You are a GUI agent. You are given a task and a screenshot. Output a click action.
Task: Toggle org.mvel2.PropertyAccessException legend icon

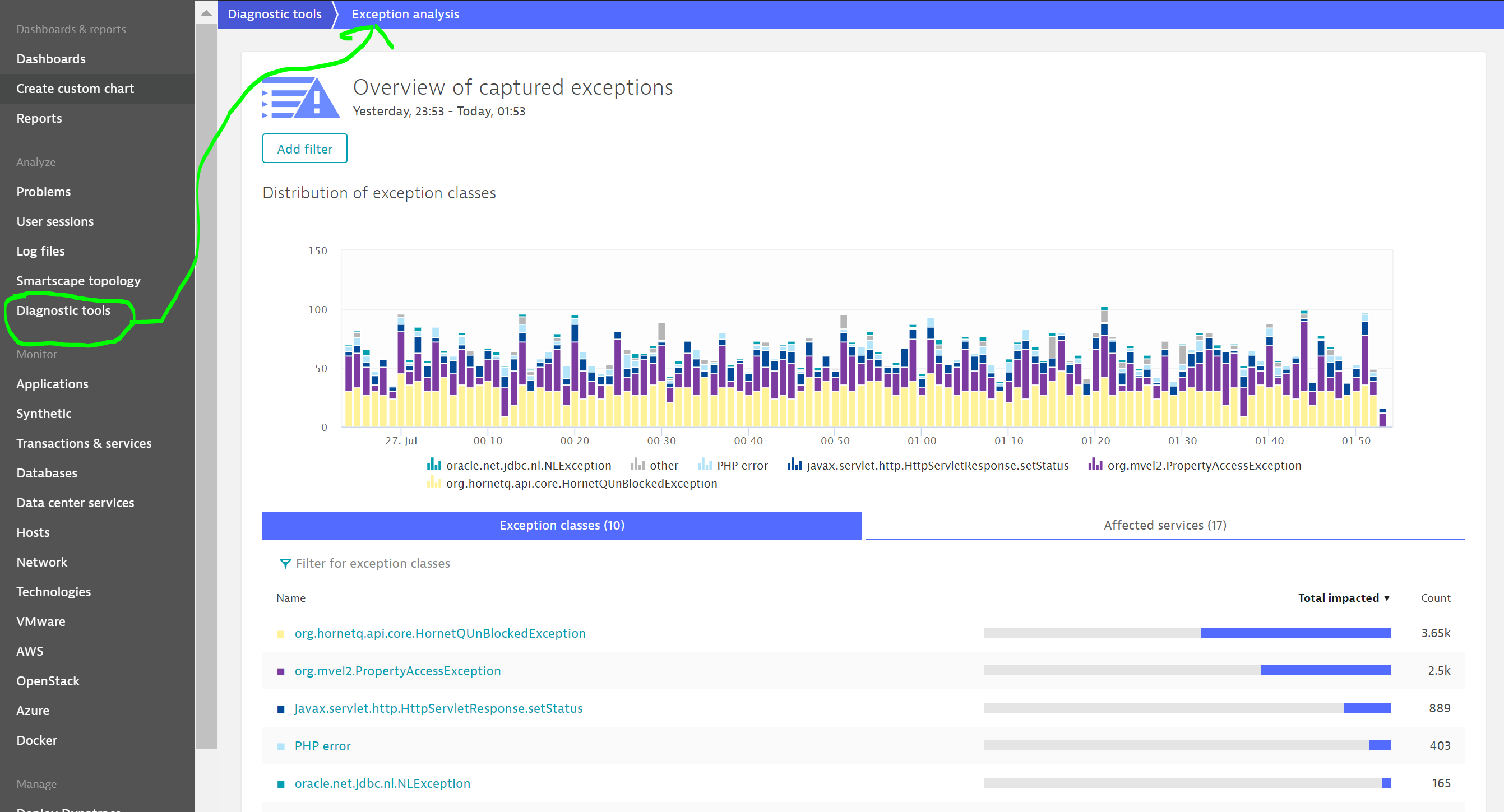coord(1095,465)
